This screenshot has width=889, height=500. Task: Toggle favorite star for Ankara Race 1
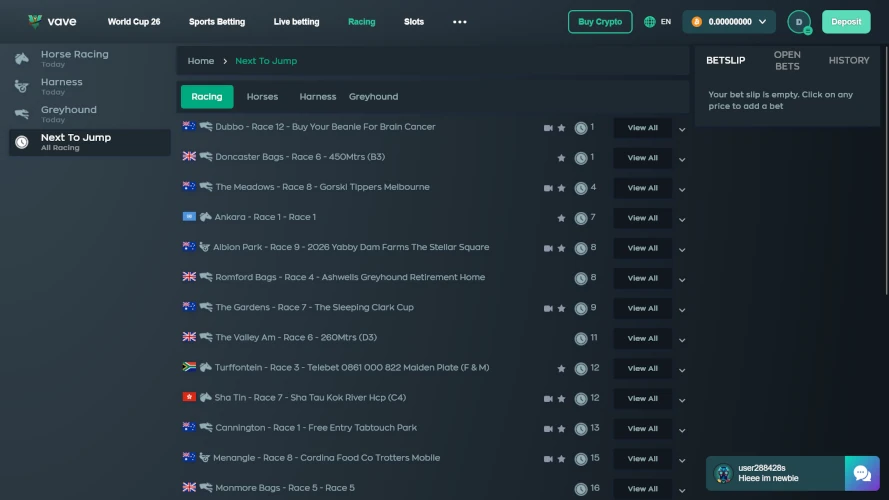pyautogui.click(x=561, y=218)
